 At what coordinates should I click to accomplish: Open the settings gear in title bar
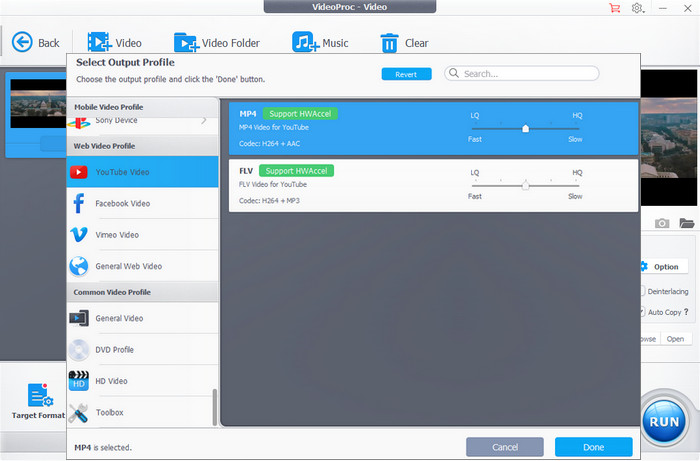pyautogui.click(x=637, y=8)
